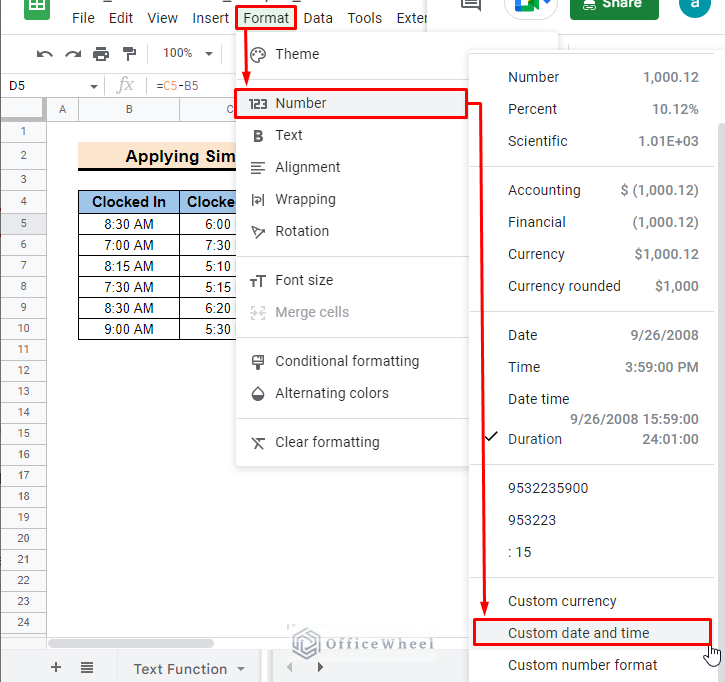This screenshot has height=682, width=725.
Task: Click the Rotation icon
Action: click(258, 232)
